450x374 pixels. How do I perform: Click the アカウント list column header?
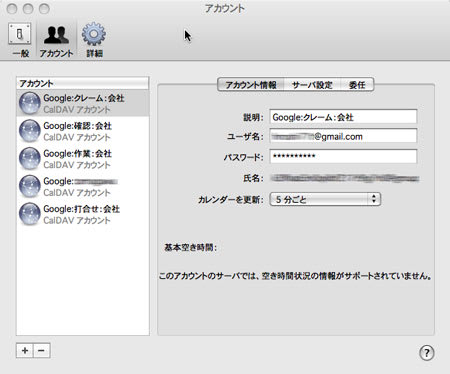[x=83, y=83]
